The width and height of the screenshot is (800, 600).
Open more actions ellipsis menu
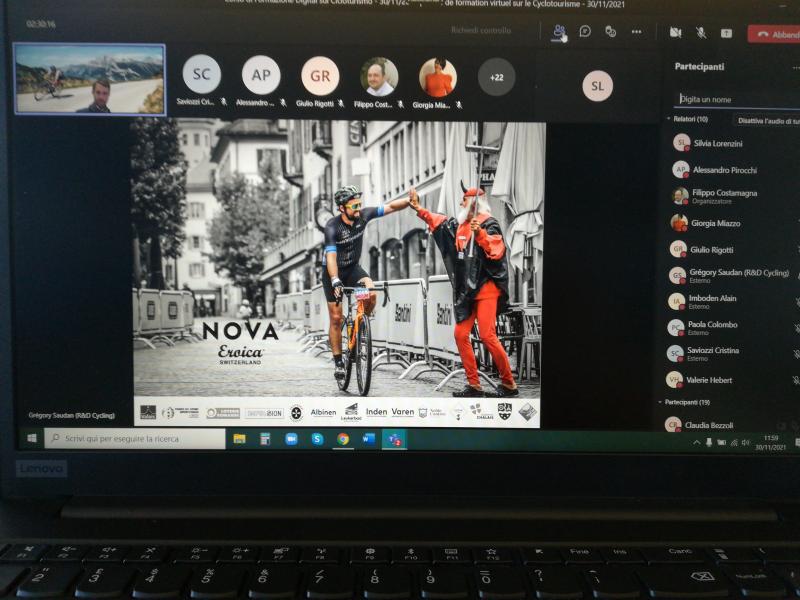636,32
